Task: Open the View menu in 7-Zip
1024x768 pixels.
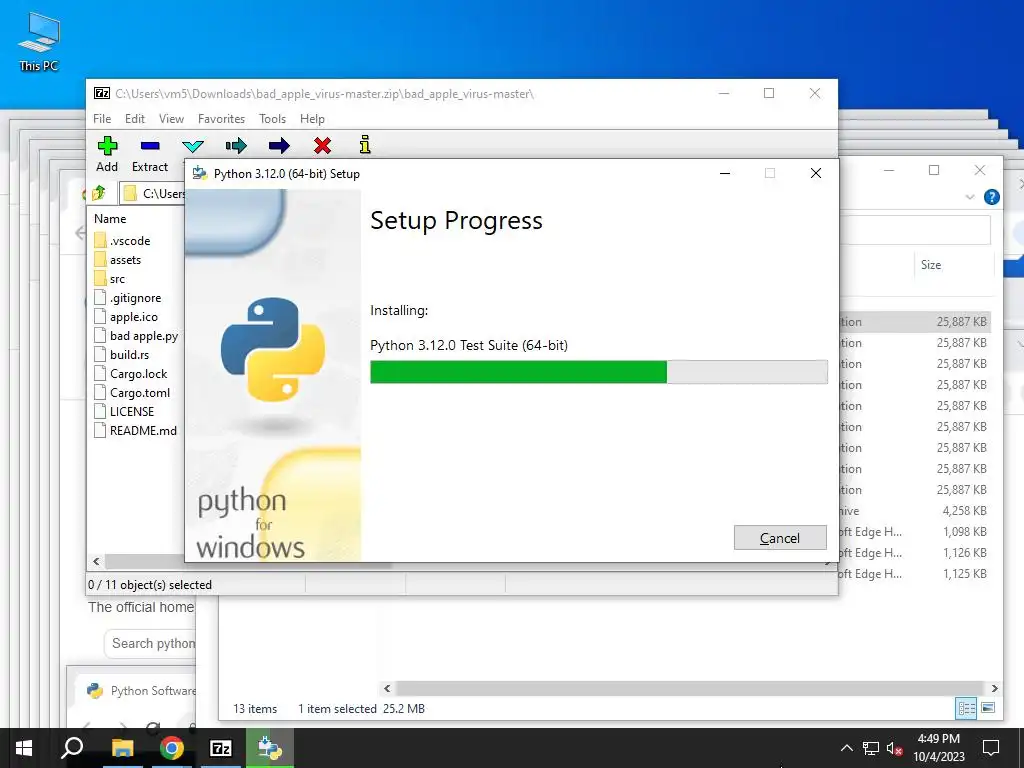Action: point(171,119)
